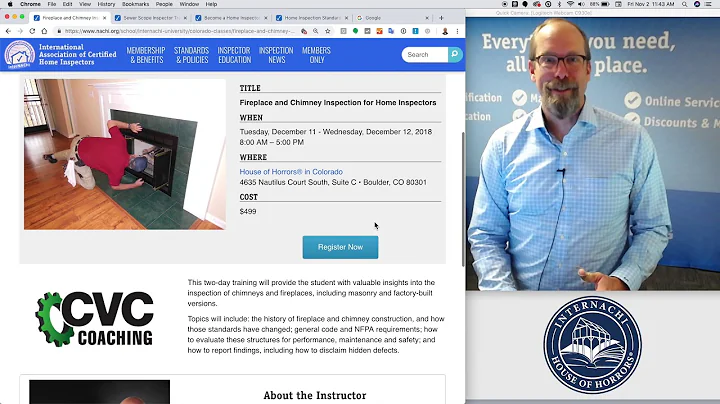Switch to Home Inspection Standards tab
The height and width of the screenshot is (404, 720).
point(312,18)
